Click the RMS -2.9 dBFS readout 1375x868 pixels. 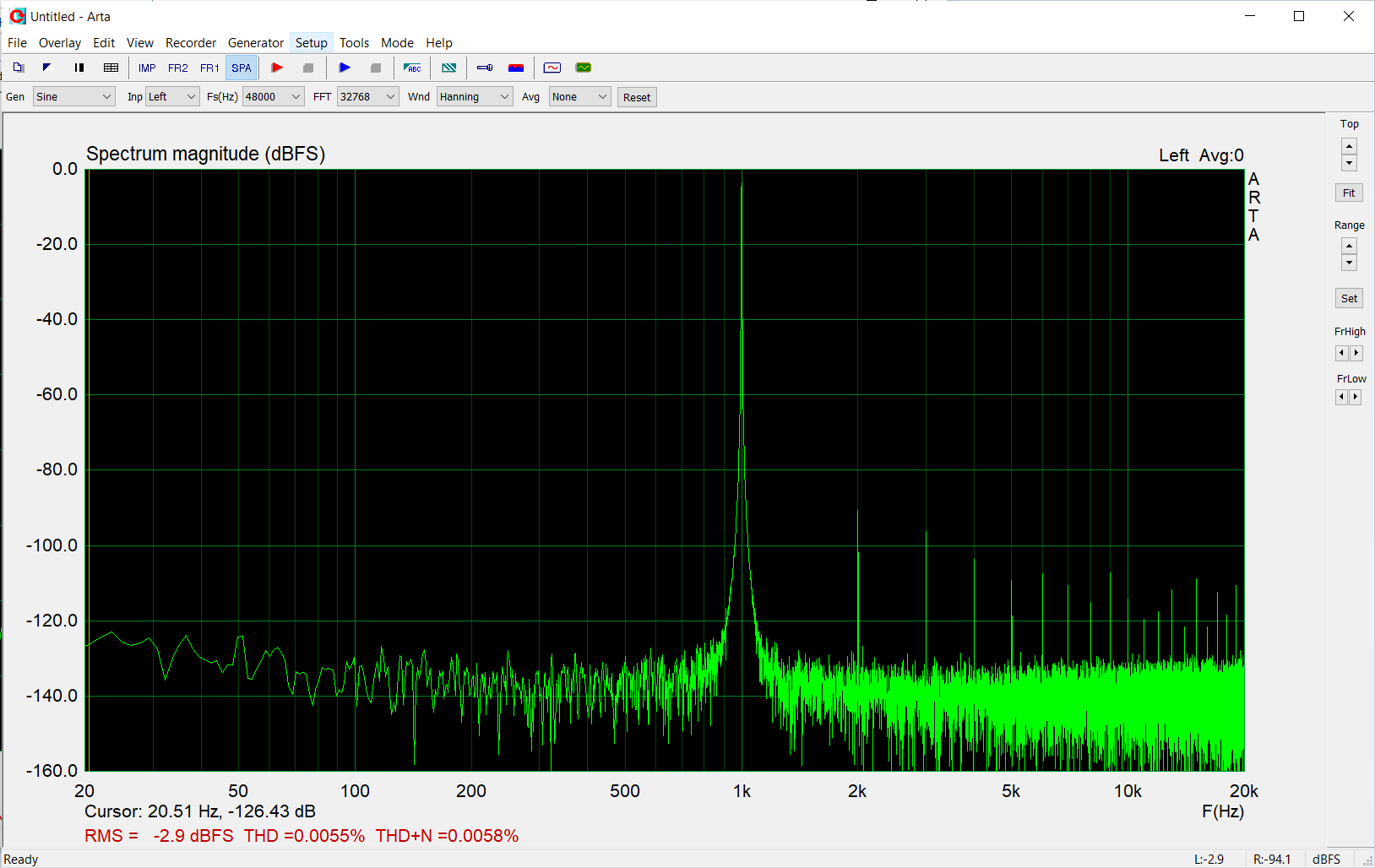point(159,836)
